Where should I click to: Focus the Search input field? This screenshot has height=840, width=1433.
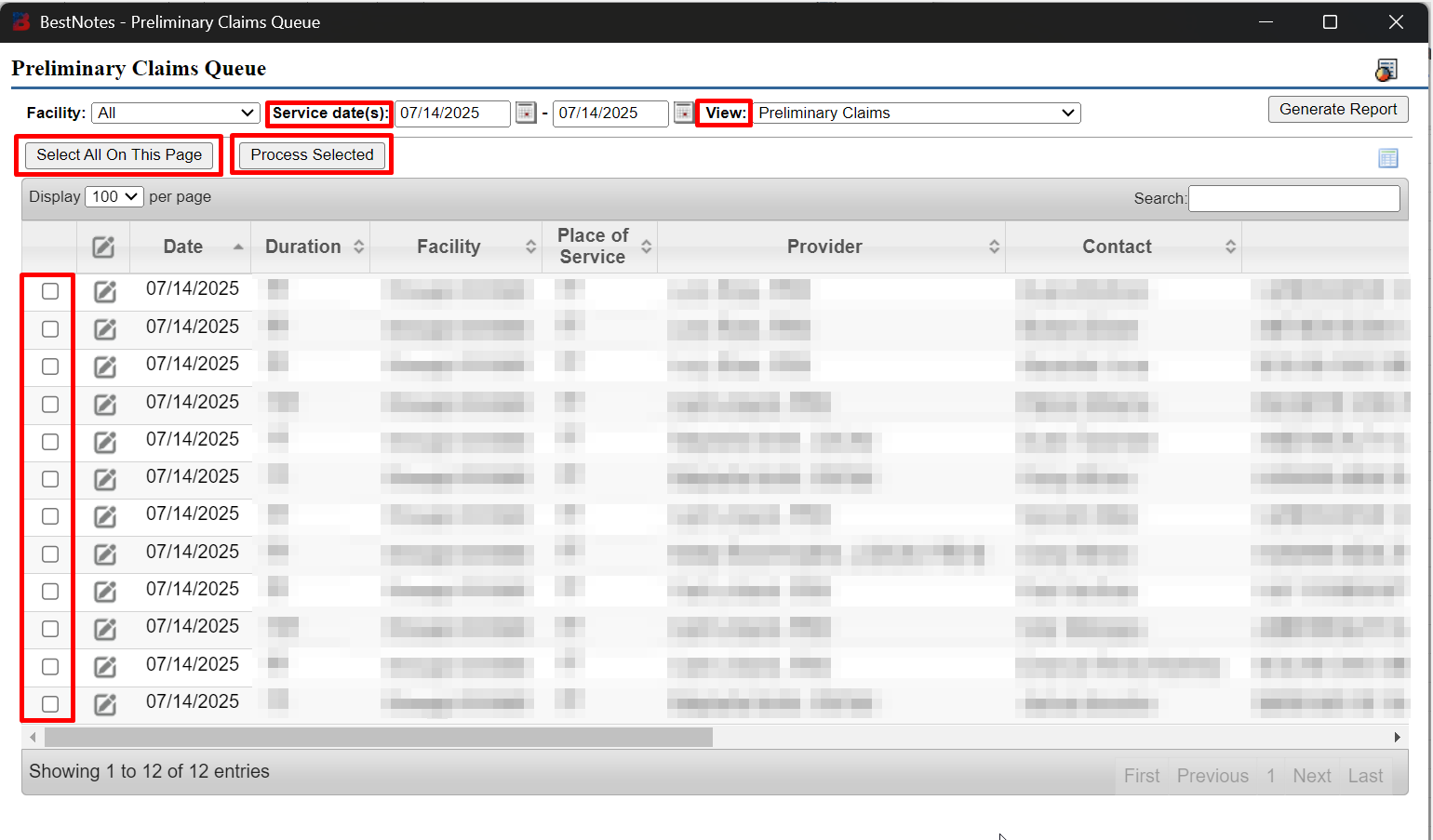[1294, 198]
